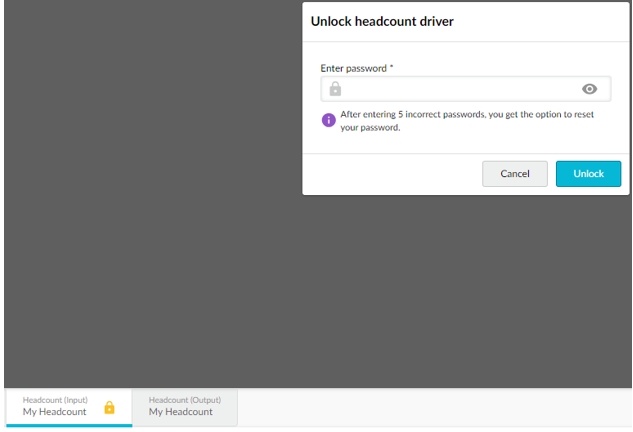The width and height of the screenshot is (633, 432).
Task: Toggle password visibility with the eye icon
Action: [x=589, y=89]
